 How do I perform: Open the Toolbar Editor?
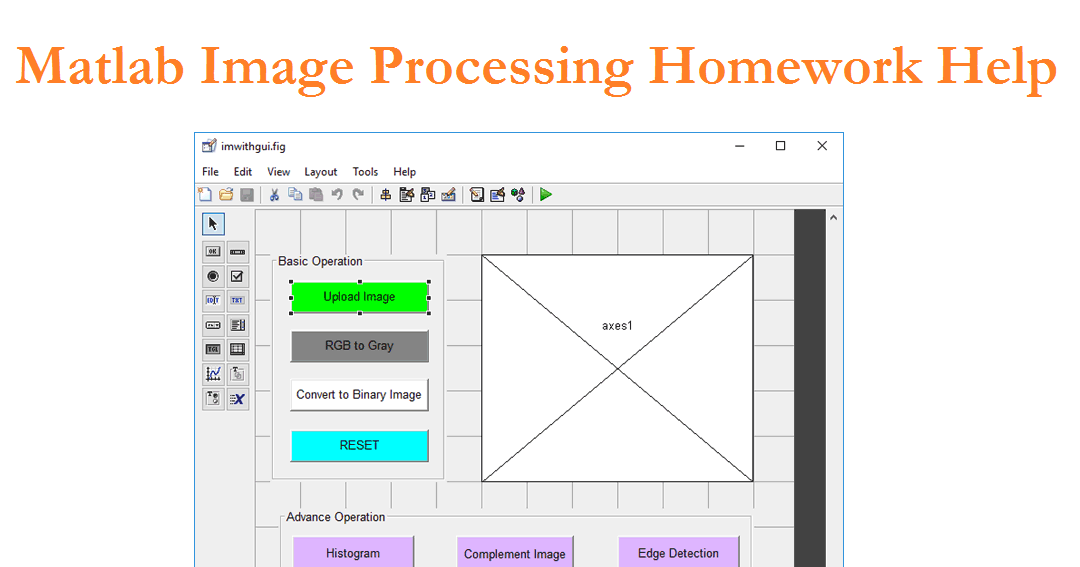click(448, 195)
